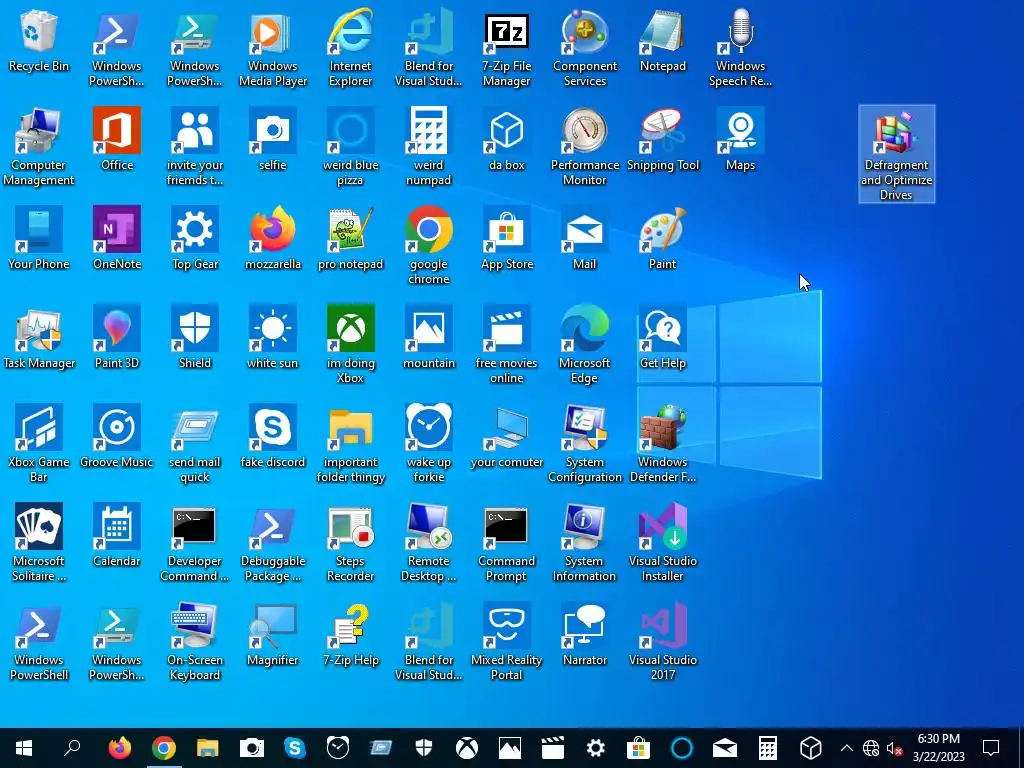Open the Action Center notifications icon

click(x=991, y=748)
